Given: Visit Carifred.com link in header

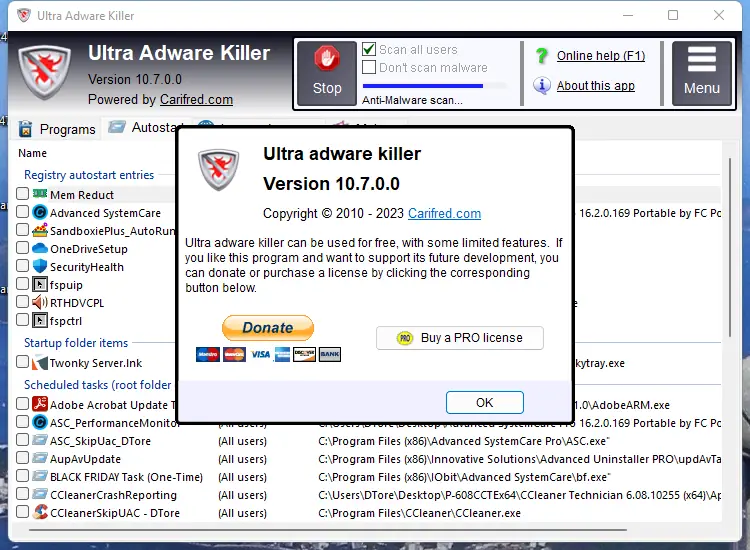Looking at the screenshot, I should 196,99.
